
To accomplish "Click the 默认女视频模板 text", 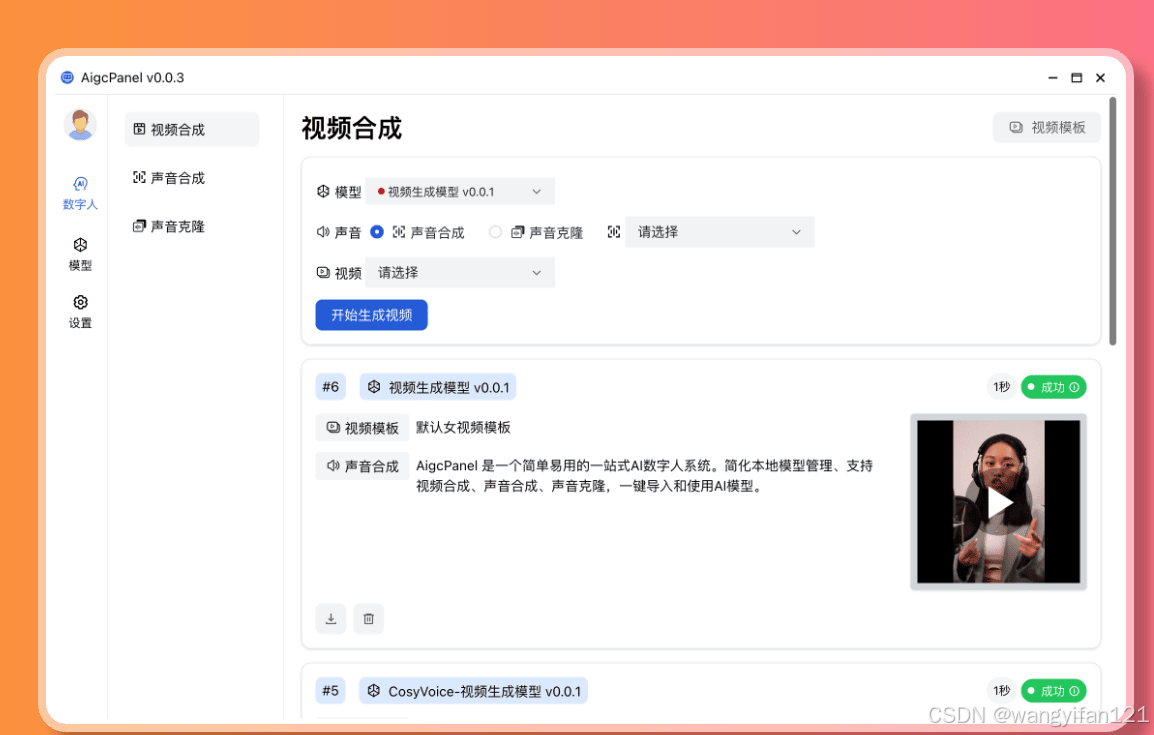I will [x=463, y=427].
